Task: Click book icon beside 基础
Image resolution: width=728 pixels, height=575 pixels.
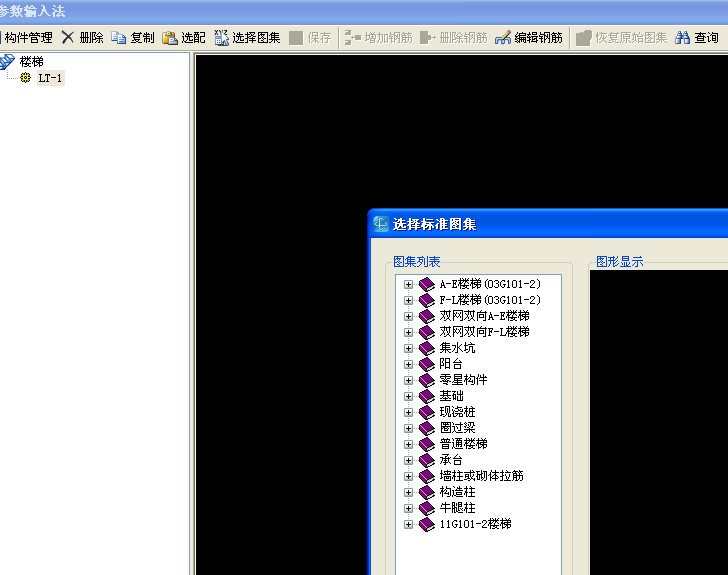Action: pyautogui.click(x=426, y=396)
